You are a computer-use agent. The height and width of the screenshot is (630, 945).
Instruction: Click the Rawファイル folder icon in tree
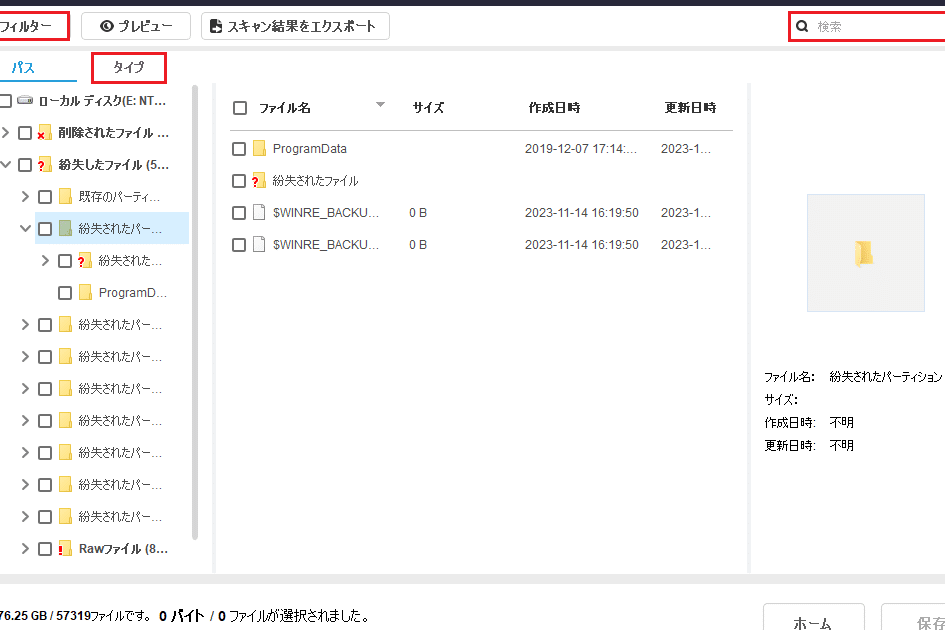pyautogui.click(x=65, y=549)
